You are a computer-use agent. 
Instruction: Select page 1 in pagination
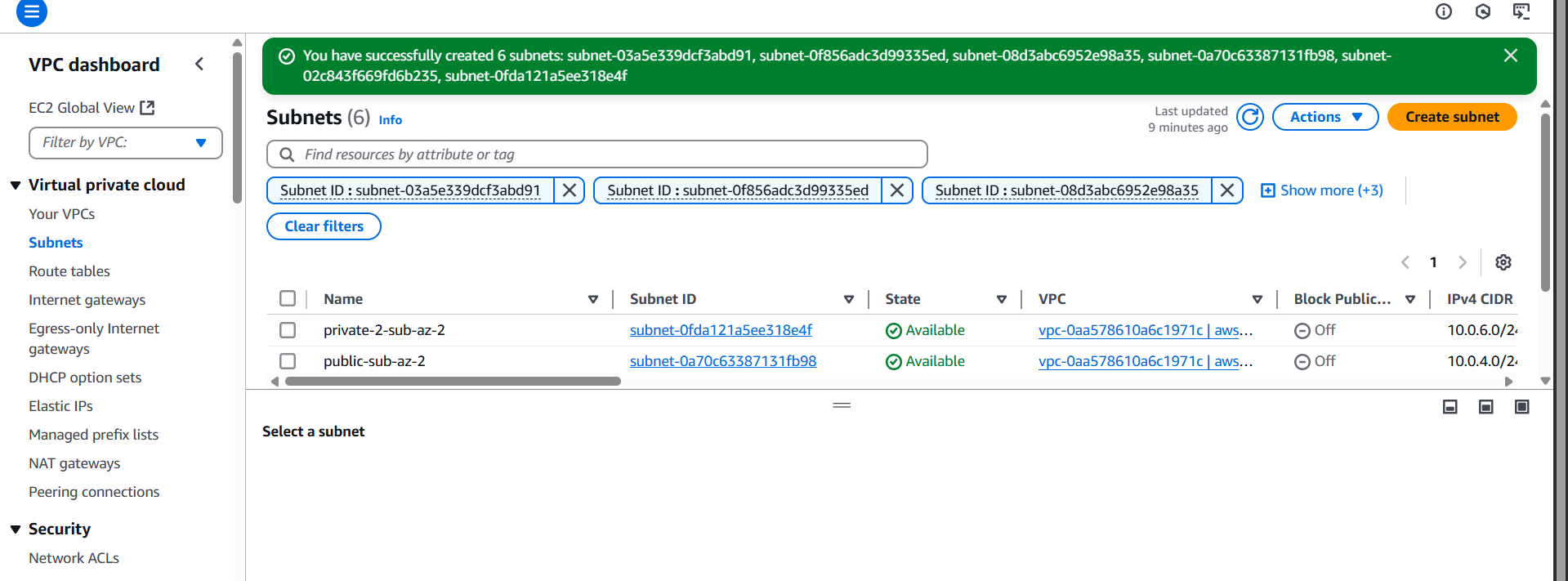pyautogui.click(x=1433, y=262)
